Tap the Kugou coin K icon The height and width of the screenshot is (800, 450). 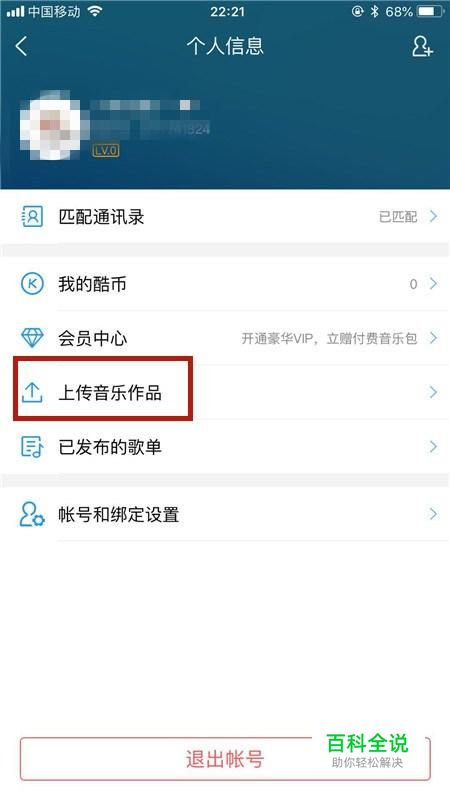click(x=32, y=284)
